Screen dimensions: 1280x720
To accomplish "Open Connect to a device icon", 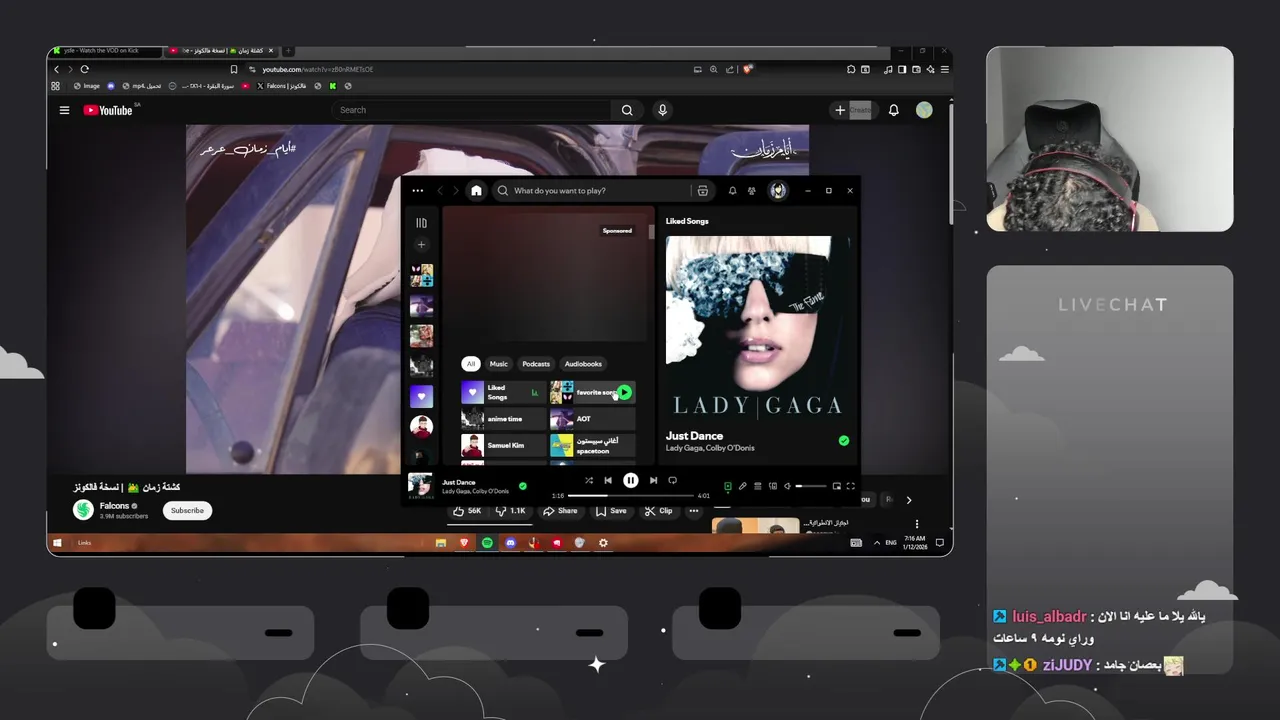I will click(x=772, y=486).
